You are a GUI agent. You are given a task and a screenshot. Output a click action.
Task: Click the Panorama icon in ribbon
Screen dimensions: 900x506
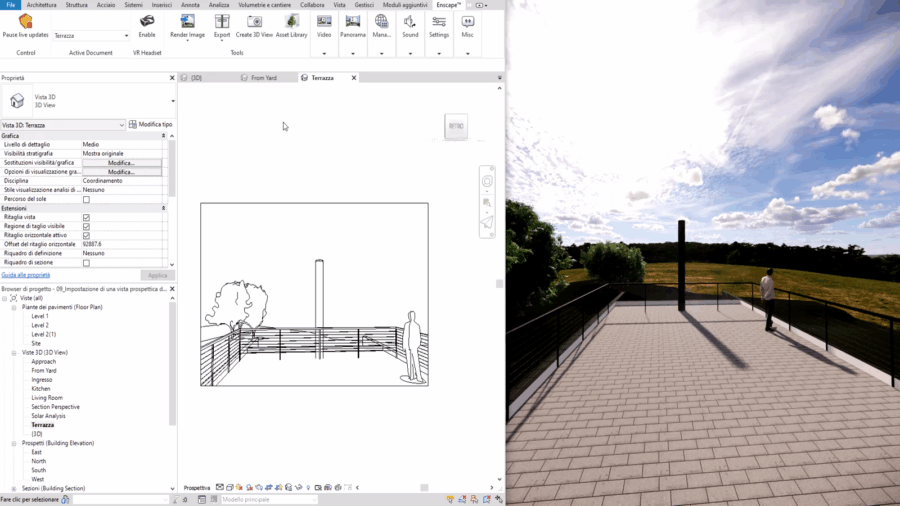[352, 22]
